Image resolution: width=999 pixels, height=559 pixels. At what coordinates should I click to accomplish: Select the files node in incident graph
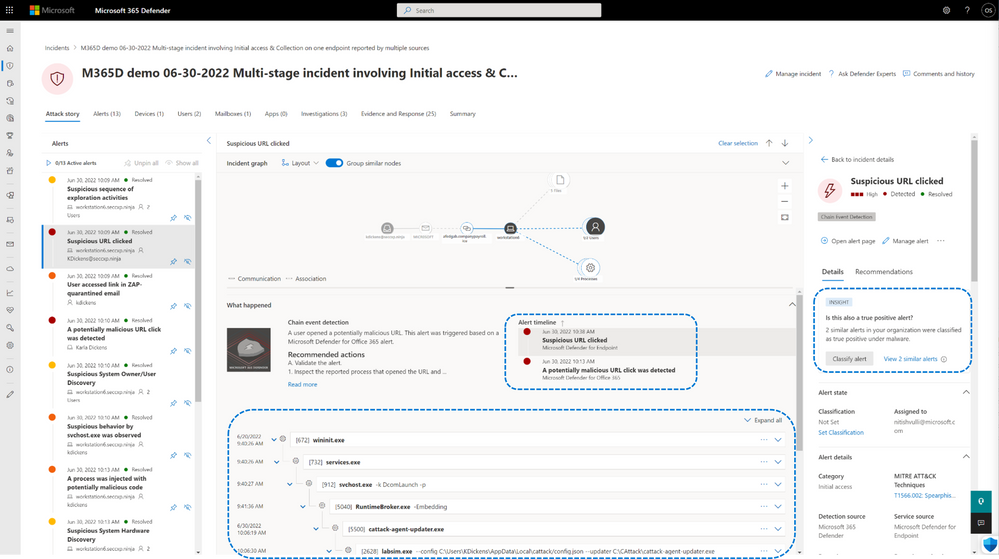pyautogui.click(x=559, y=180)
